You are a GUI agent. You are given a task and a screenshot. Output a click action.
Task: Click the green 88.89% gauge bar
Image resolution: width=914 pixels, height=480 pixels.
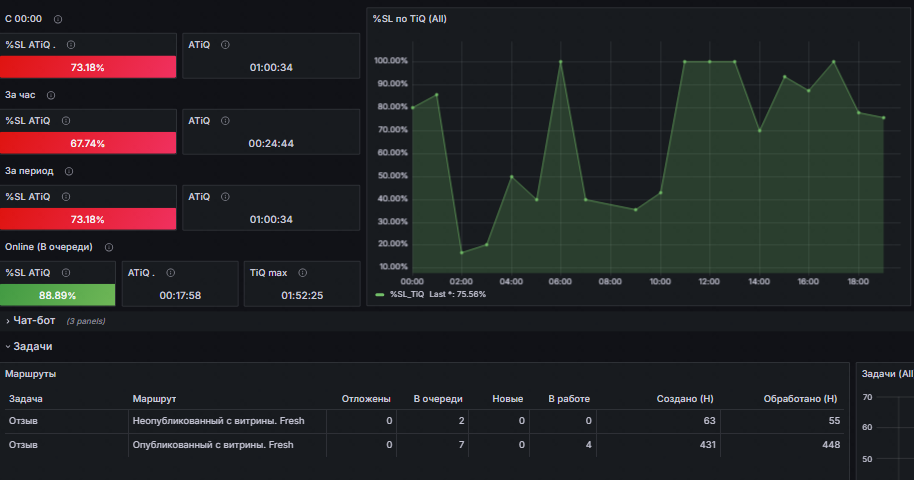57,295
